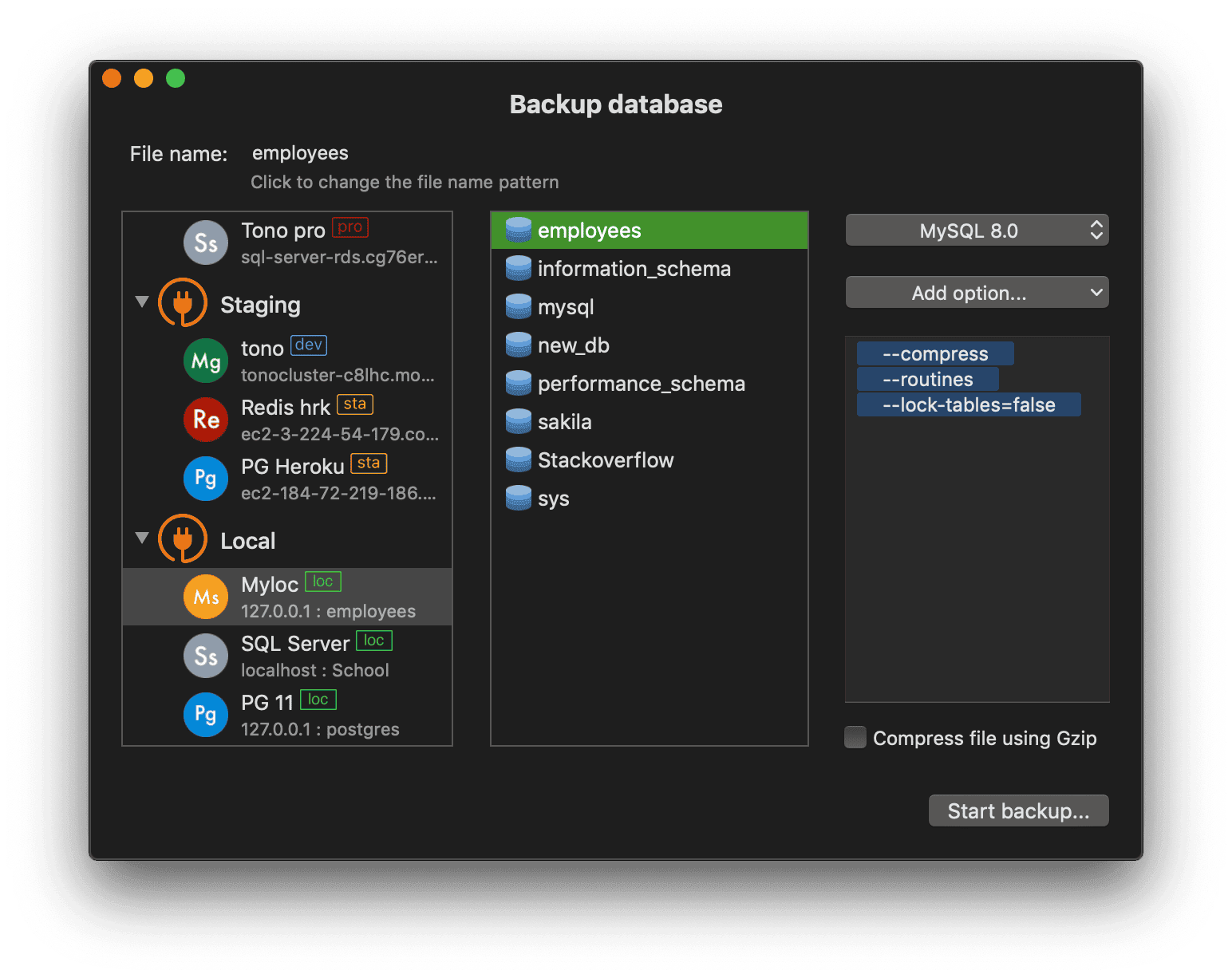Choose the information_schema database name
Image resolution: width=1232 pixels, height=978 pixels.
click(x=634, y=269)
